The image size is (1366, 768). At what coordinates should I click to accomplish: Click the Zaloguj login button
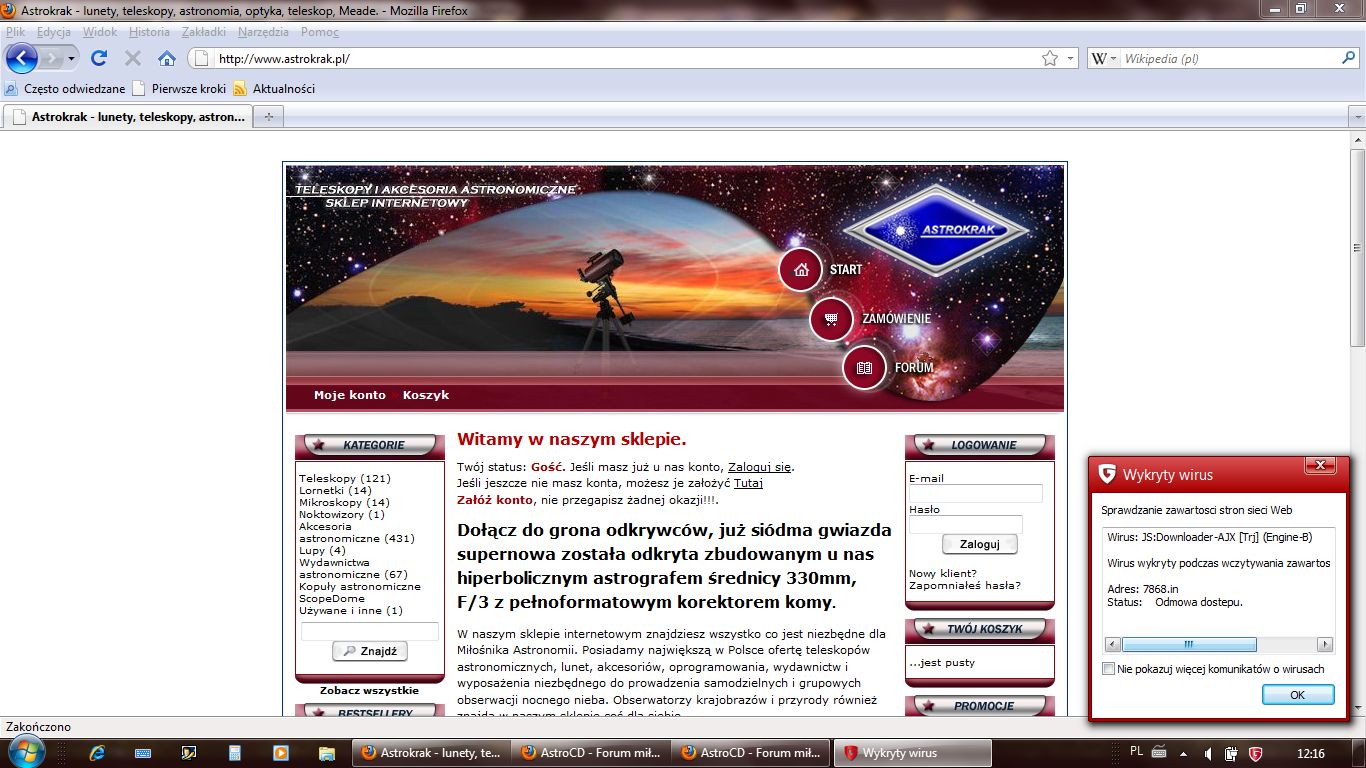[x=979, y=544]
